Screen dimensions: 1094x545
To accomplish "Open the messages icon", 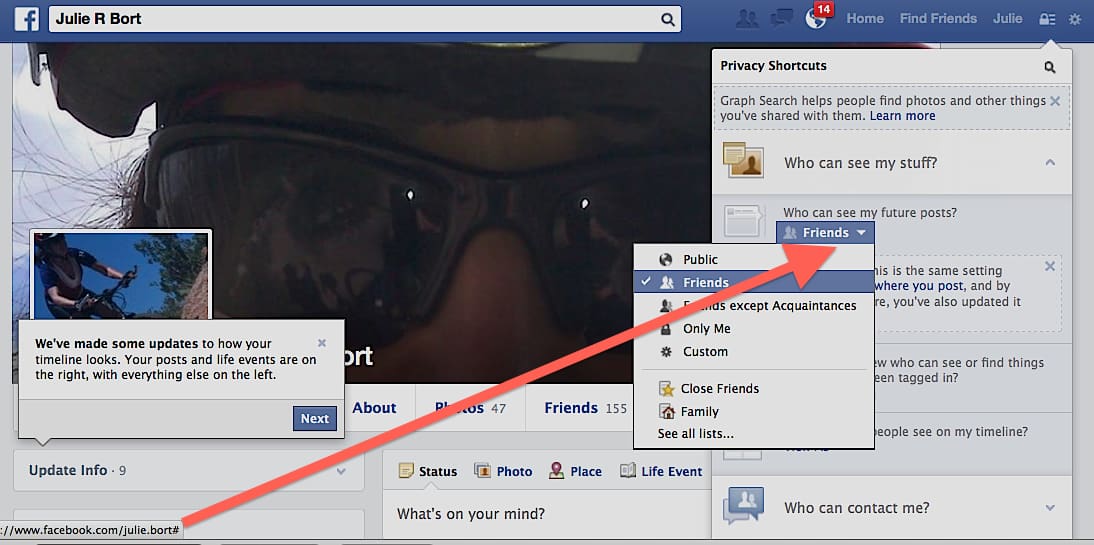I will coord(781,20).
